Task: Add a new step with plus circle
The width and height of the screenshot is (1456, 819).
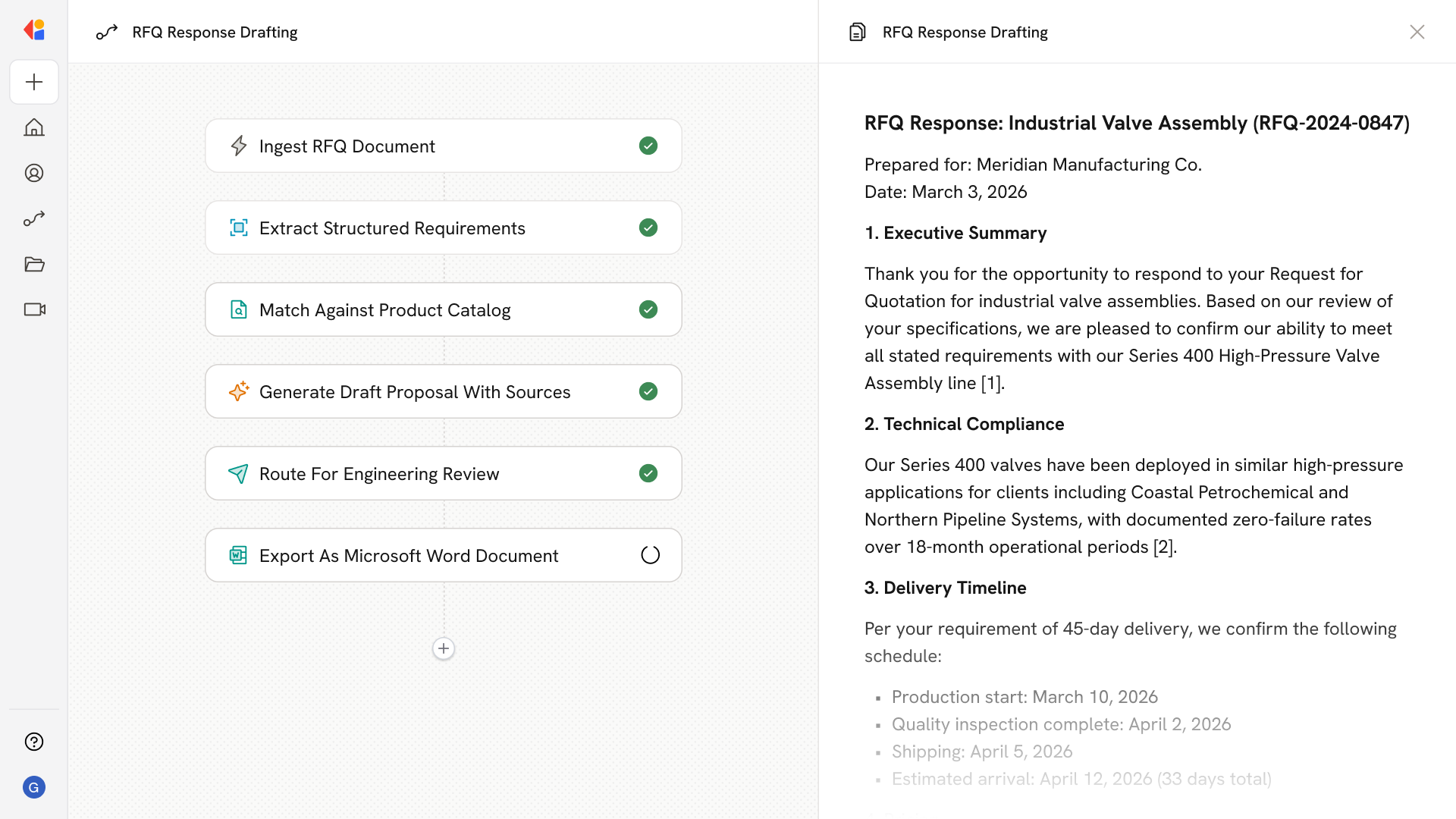Action: coord(444,648)
